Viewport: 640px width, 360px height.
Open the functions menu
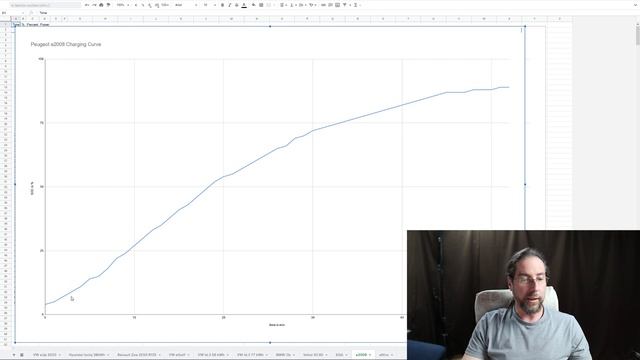tap(356, 5)
